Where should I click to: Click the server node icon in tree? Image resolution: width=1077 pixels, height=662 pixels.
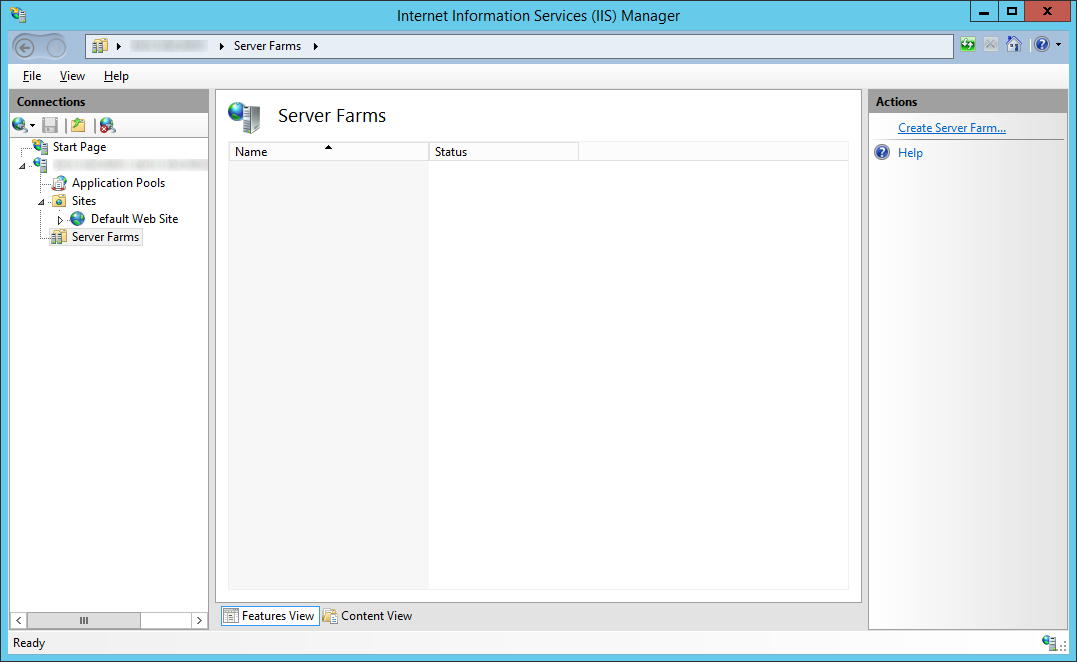click(41, 165)
